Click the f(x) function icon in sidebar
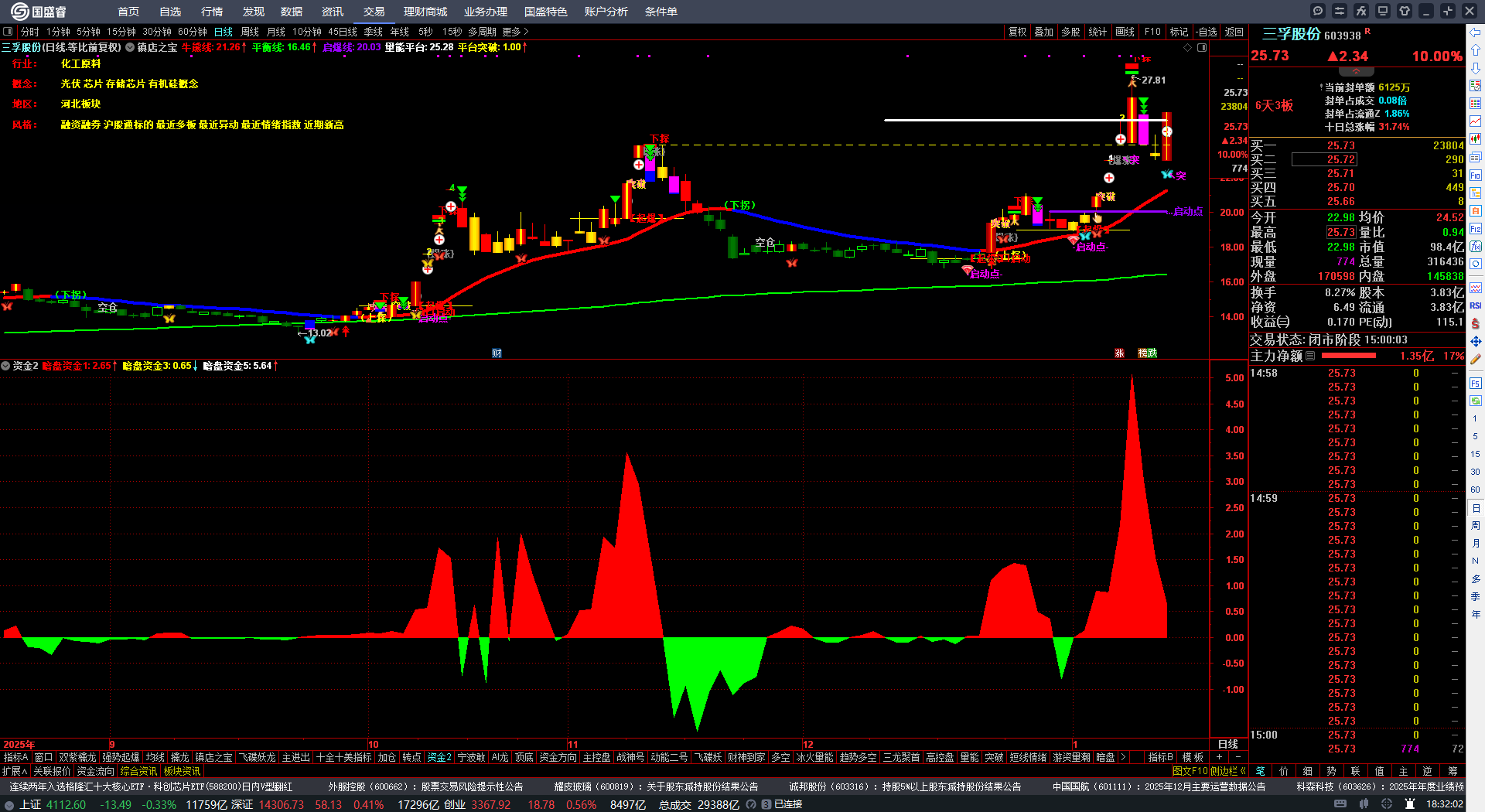This screenshot has width=1485, height=812. 1476,247
